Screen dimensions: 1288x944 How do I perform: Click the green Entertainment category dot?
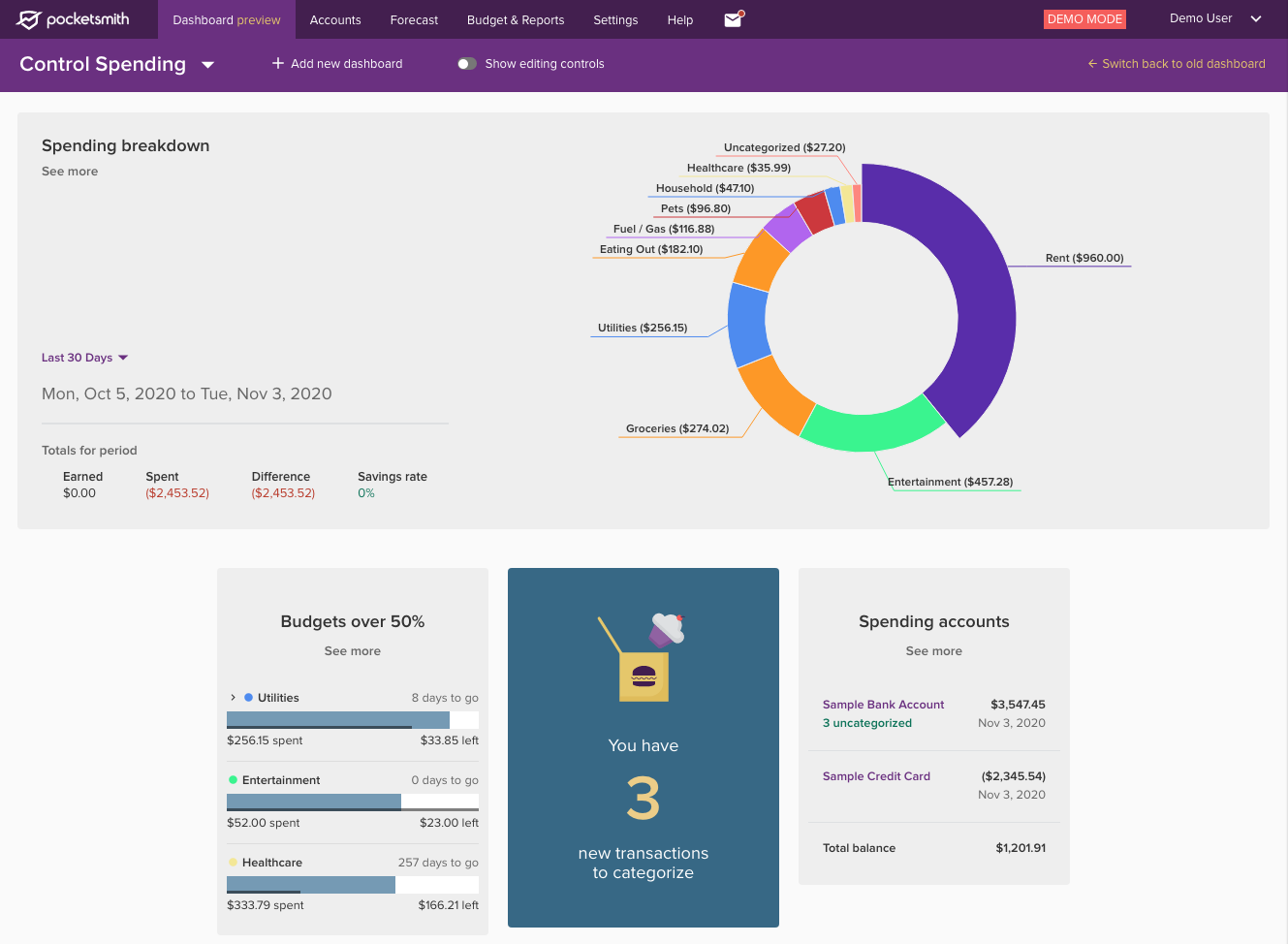click(233, 780)
